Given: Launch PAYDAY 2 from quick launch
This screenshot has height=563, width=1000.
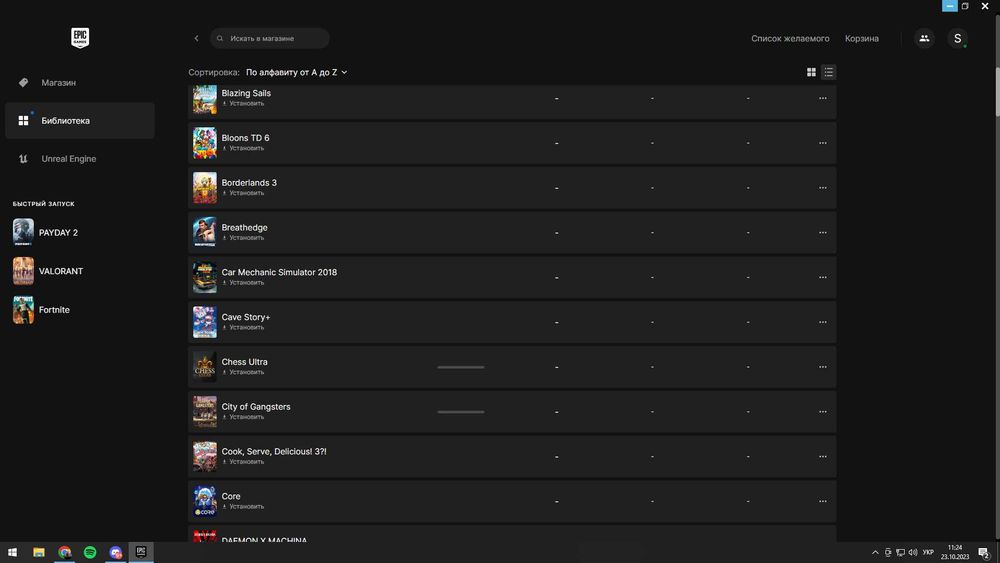Looking at the screenshot, I should point(58,233).
